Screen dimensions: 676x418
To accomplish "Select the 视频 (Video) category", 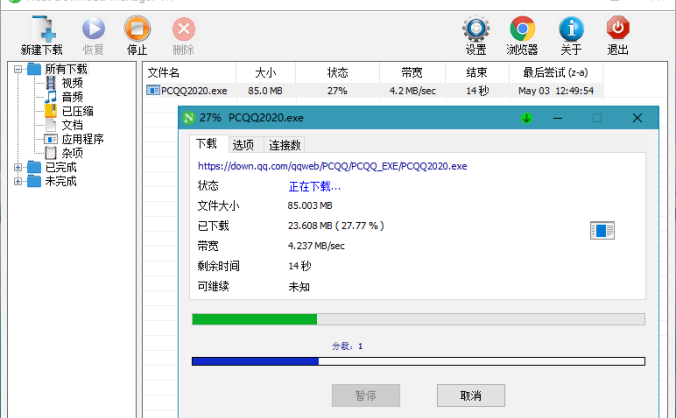I will [72, 83].
